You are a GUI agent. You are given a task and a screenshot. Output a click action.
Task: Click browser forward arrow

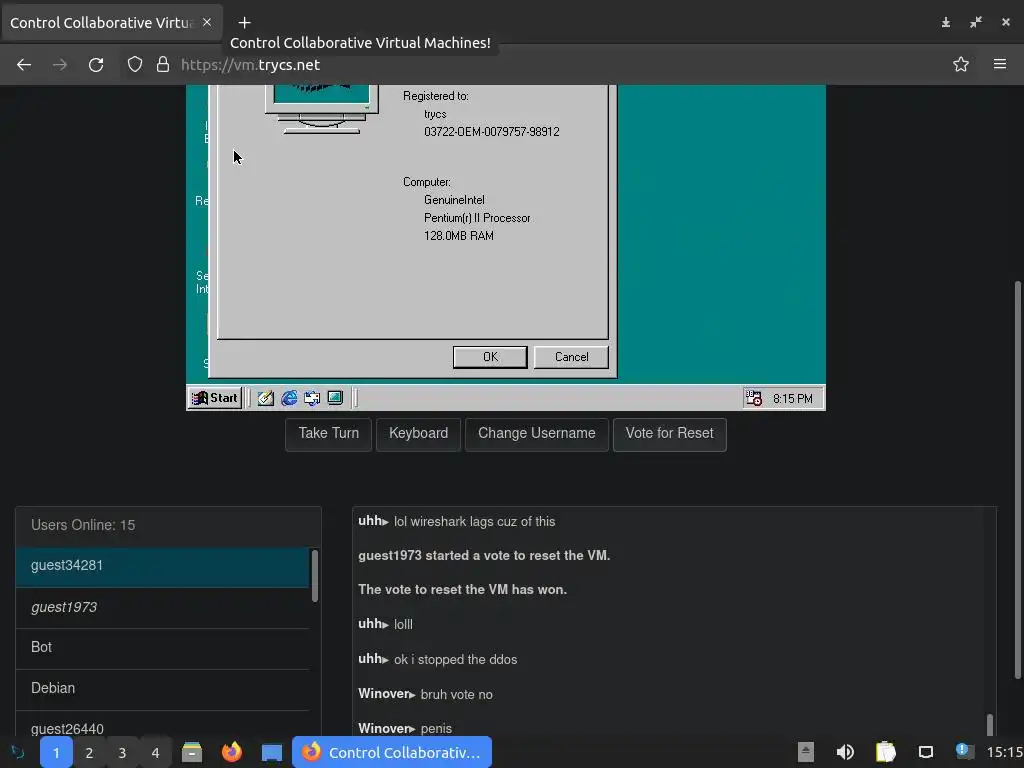tap(60, 65)
